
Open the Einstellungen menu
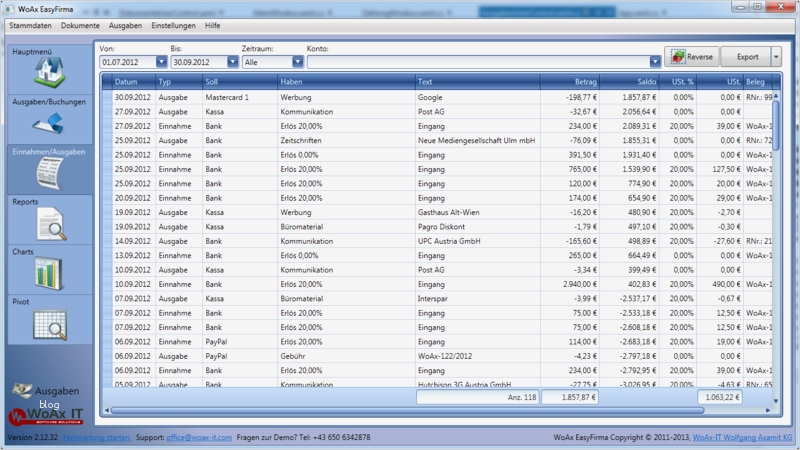173,26
